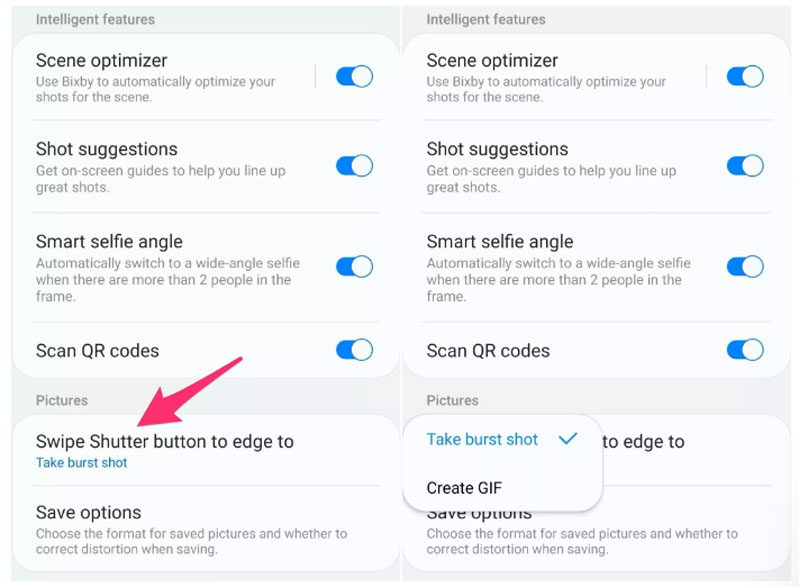Viewport: 799px width, 587px height.
Task: Click Scan QR codes label in right screenshot
Action: tap(488, 351)
